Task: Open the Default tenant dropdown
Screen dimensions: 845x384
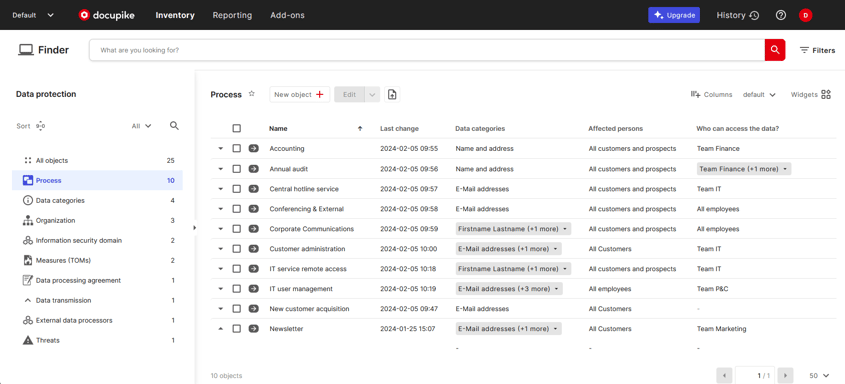Action: click(x=33, y=15)
